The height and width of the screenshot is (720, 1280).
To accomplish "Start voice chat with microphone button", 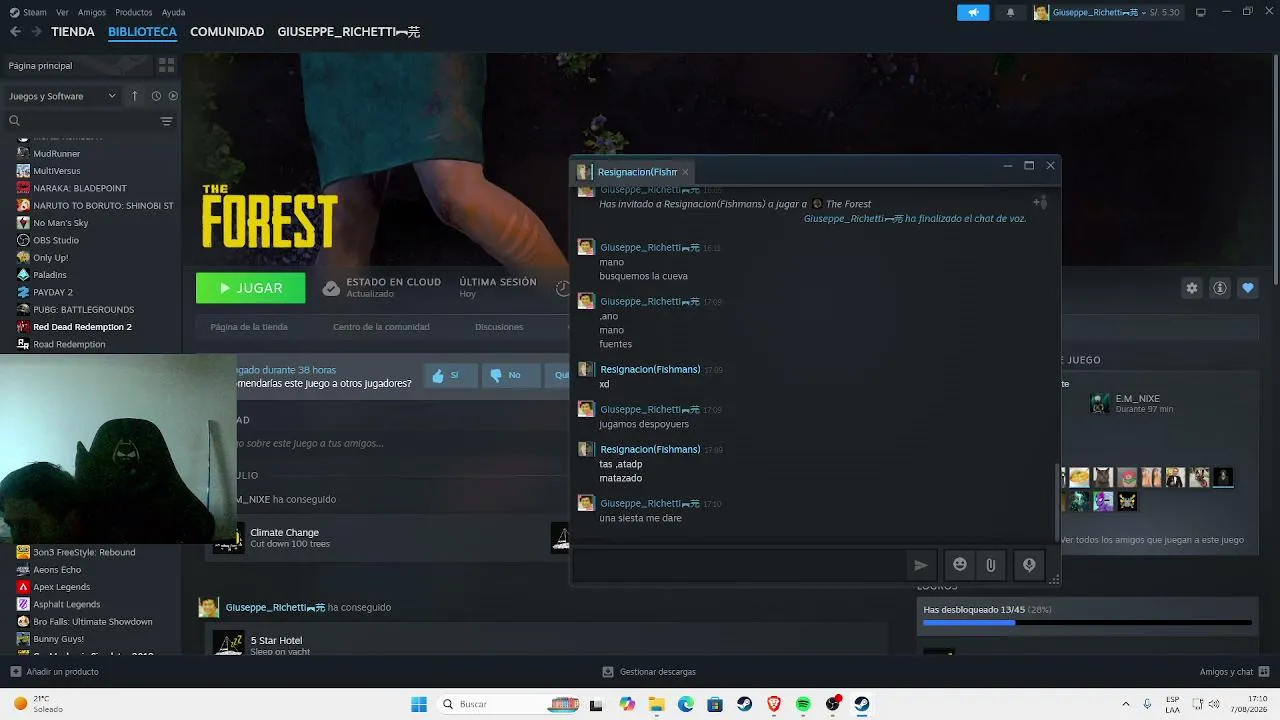I will click(1029, 565).
